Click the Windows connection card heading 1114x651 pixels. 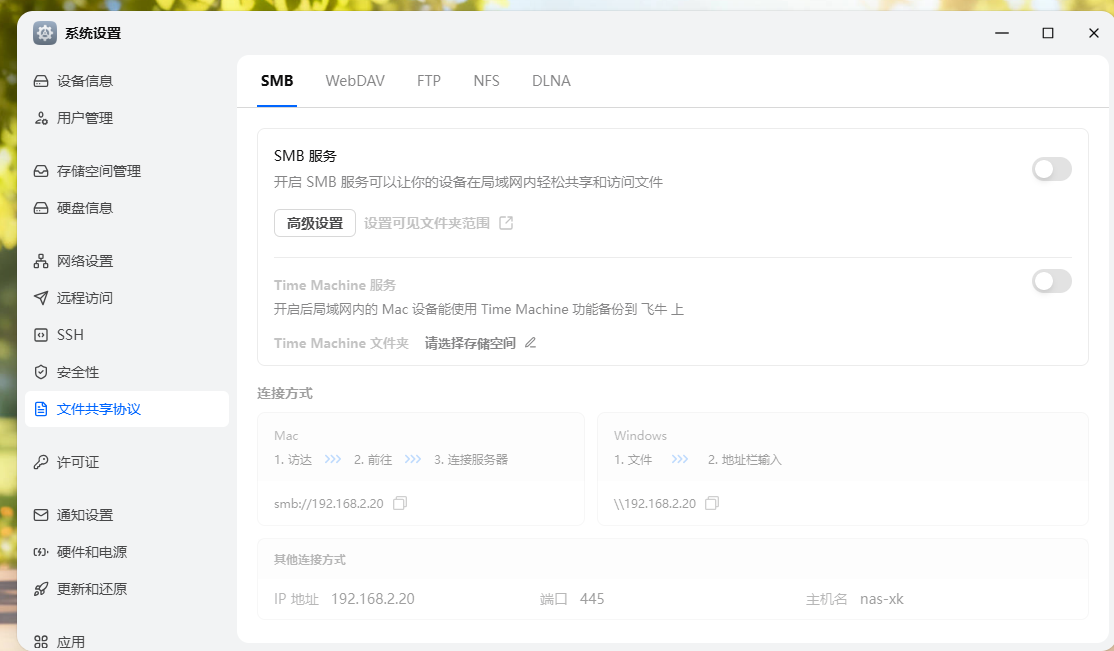tap(640, 436)
